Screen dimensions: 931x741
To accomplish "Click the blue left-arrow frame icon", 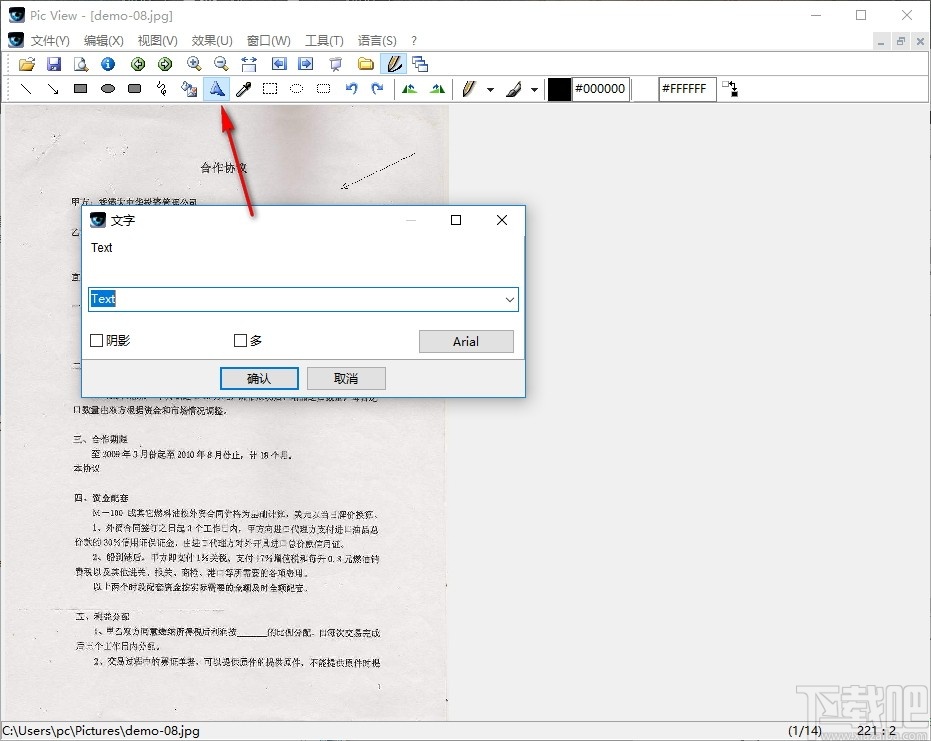I will (x=278, y=64).
